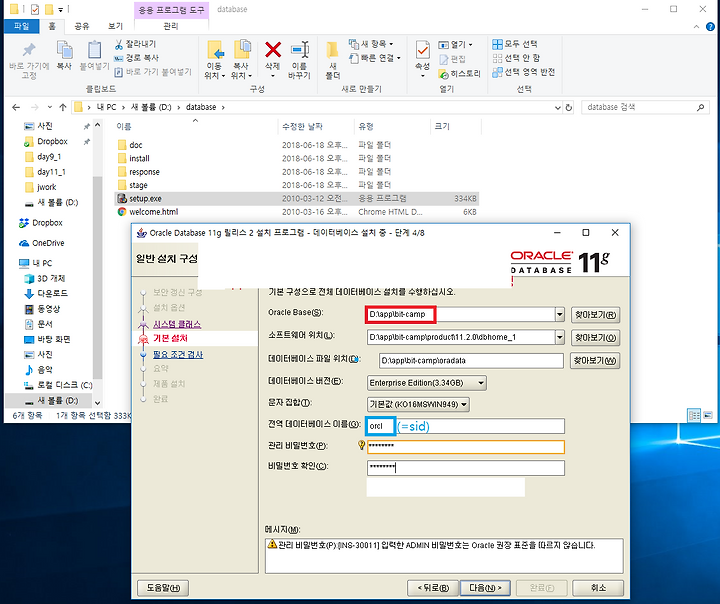Open recent locations dropdown next to forward arrow
720x604 pixels.
tap(50, 107)
